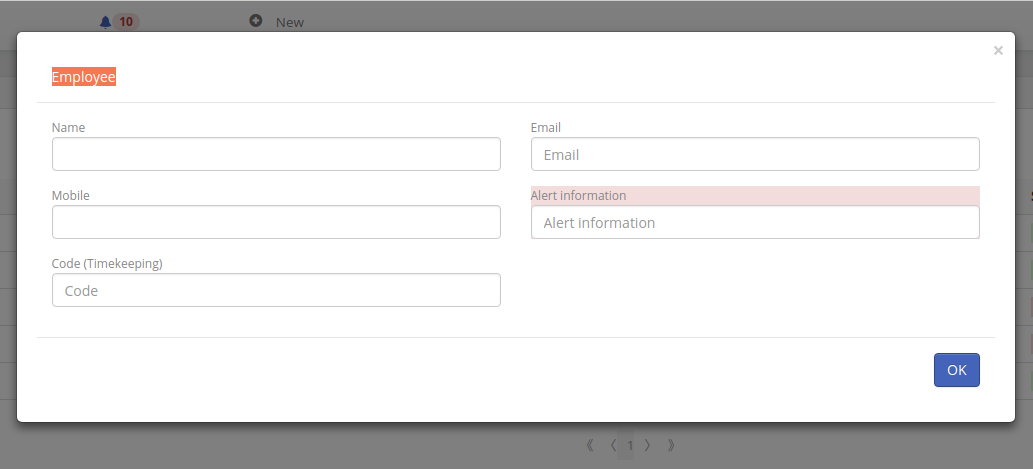Confirm the form with the OK button
The image size is (1033, 469).
pos(957,370)
